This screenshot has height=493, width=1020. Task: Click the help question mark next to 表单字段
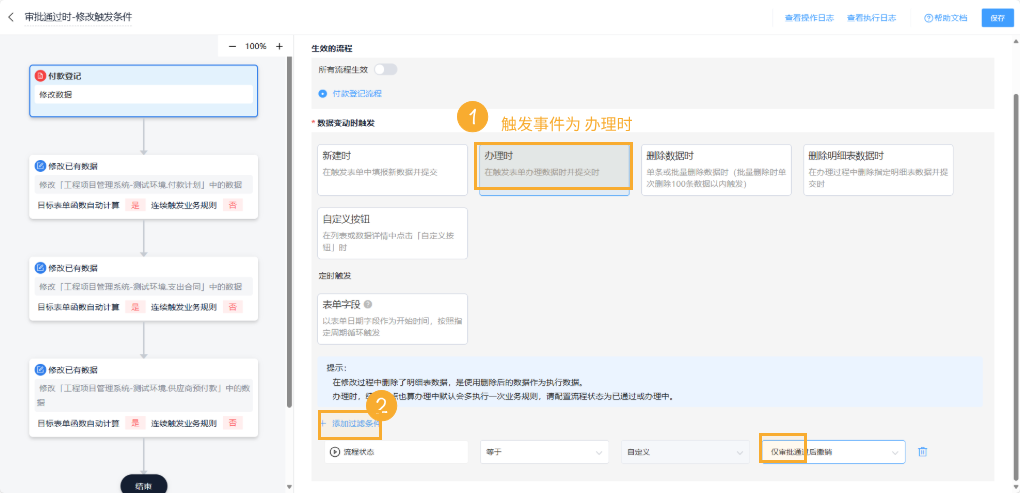(x=368, y=304)
